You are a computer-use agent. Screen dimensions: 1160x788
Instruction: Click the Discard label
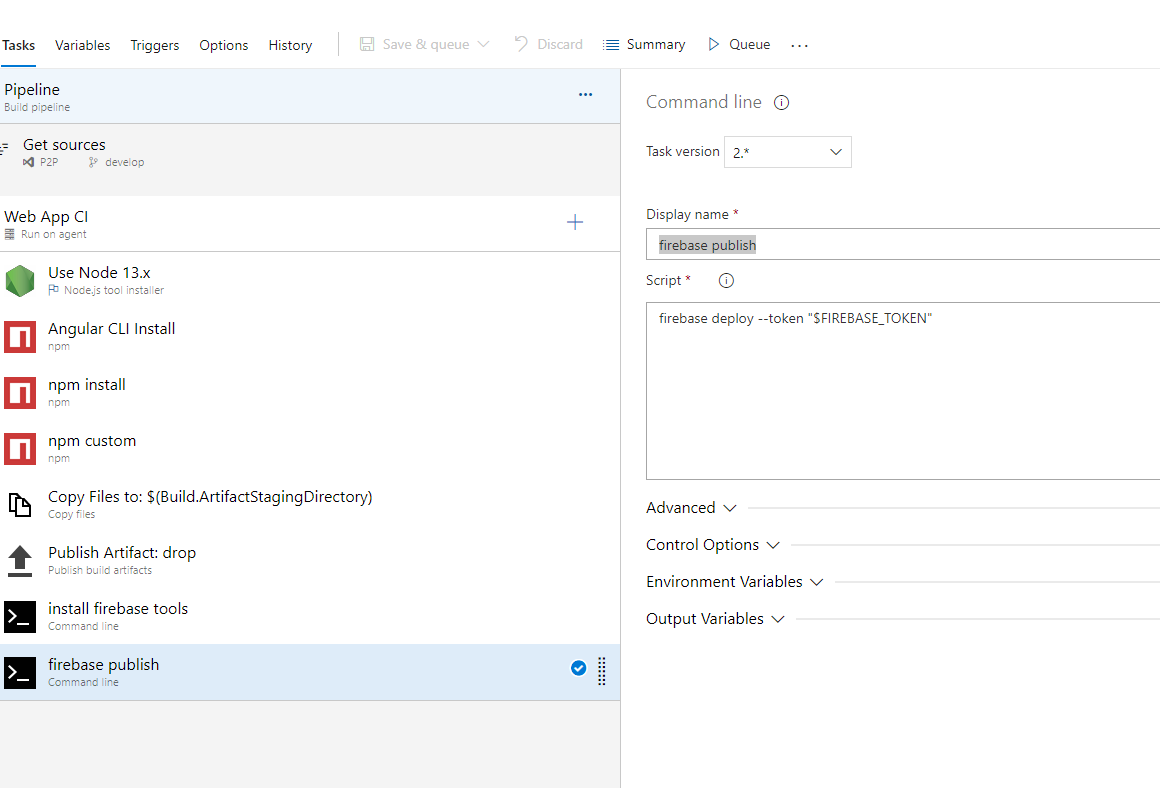[560, 44]
